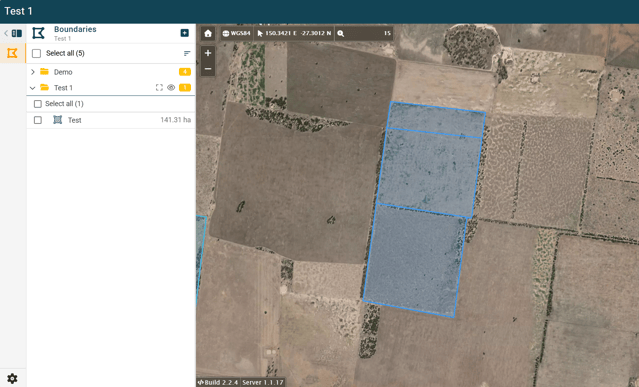Click the Server 1.1.17 status label
The image size is (639, 387).
point(262,382)
